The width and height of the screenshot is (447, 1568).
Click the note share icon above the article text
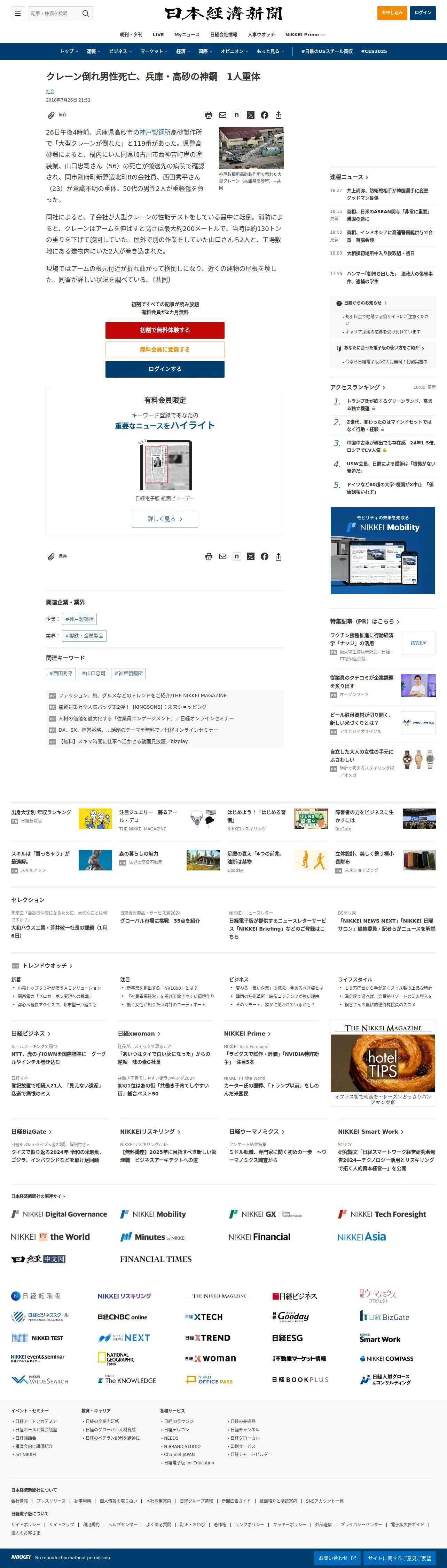236,115
